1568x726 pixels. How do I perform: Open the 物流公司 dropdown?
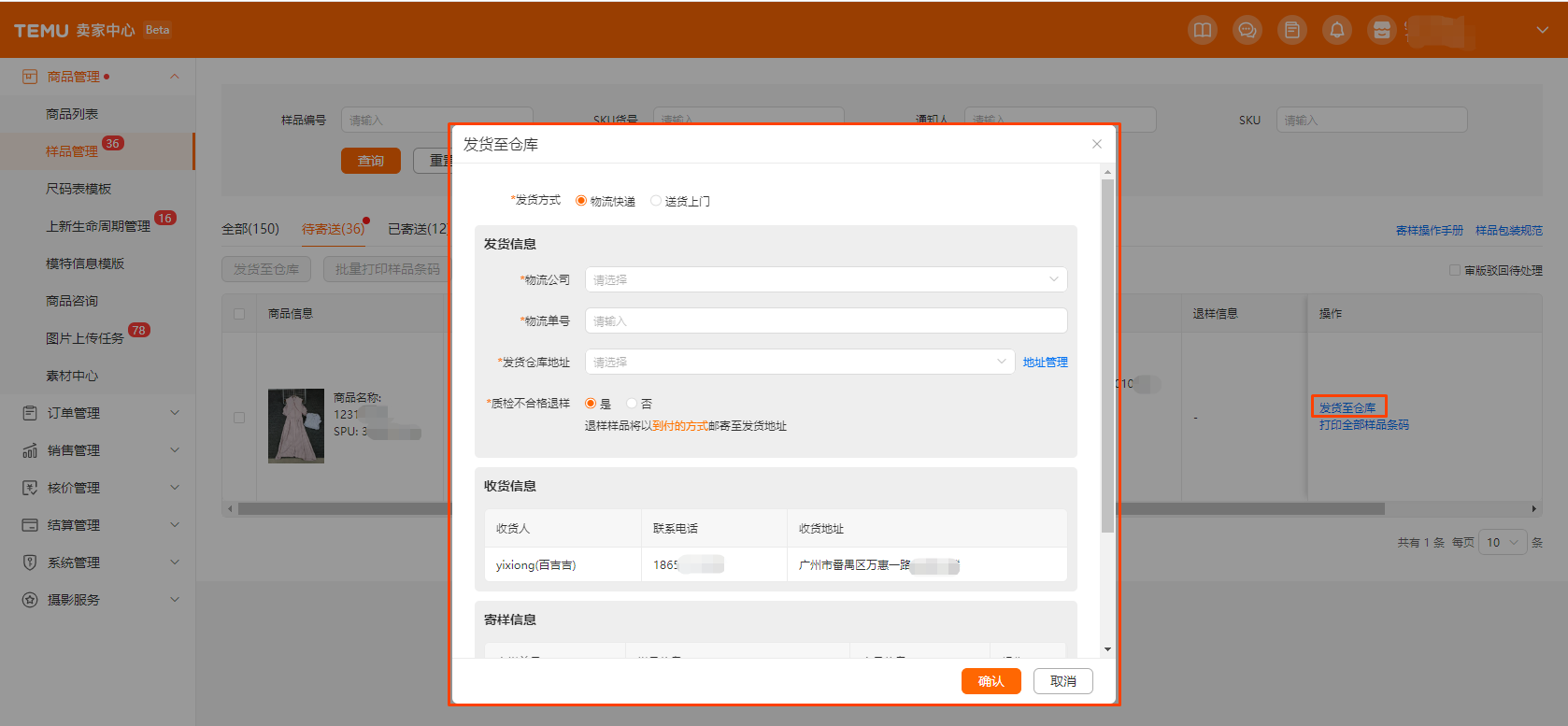click(x=826, y=279)
